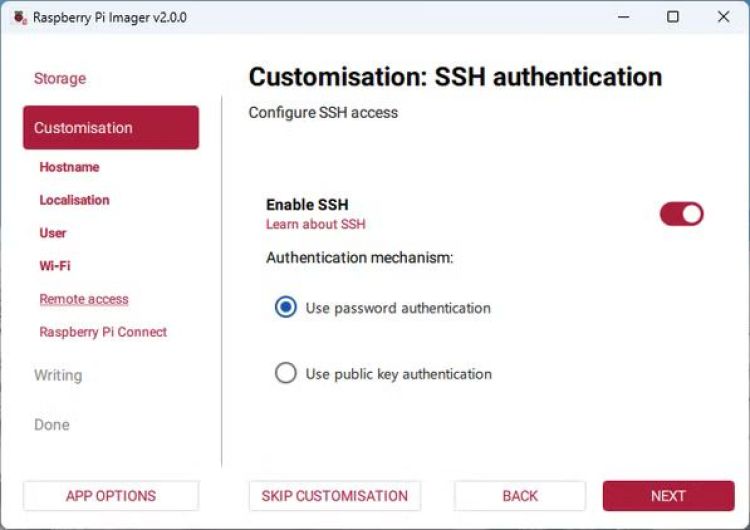Open Localisation settings step
750x530 pixels.
(74, 200)
